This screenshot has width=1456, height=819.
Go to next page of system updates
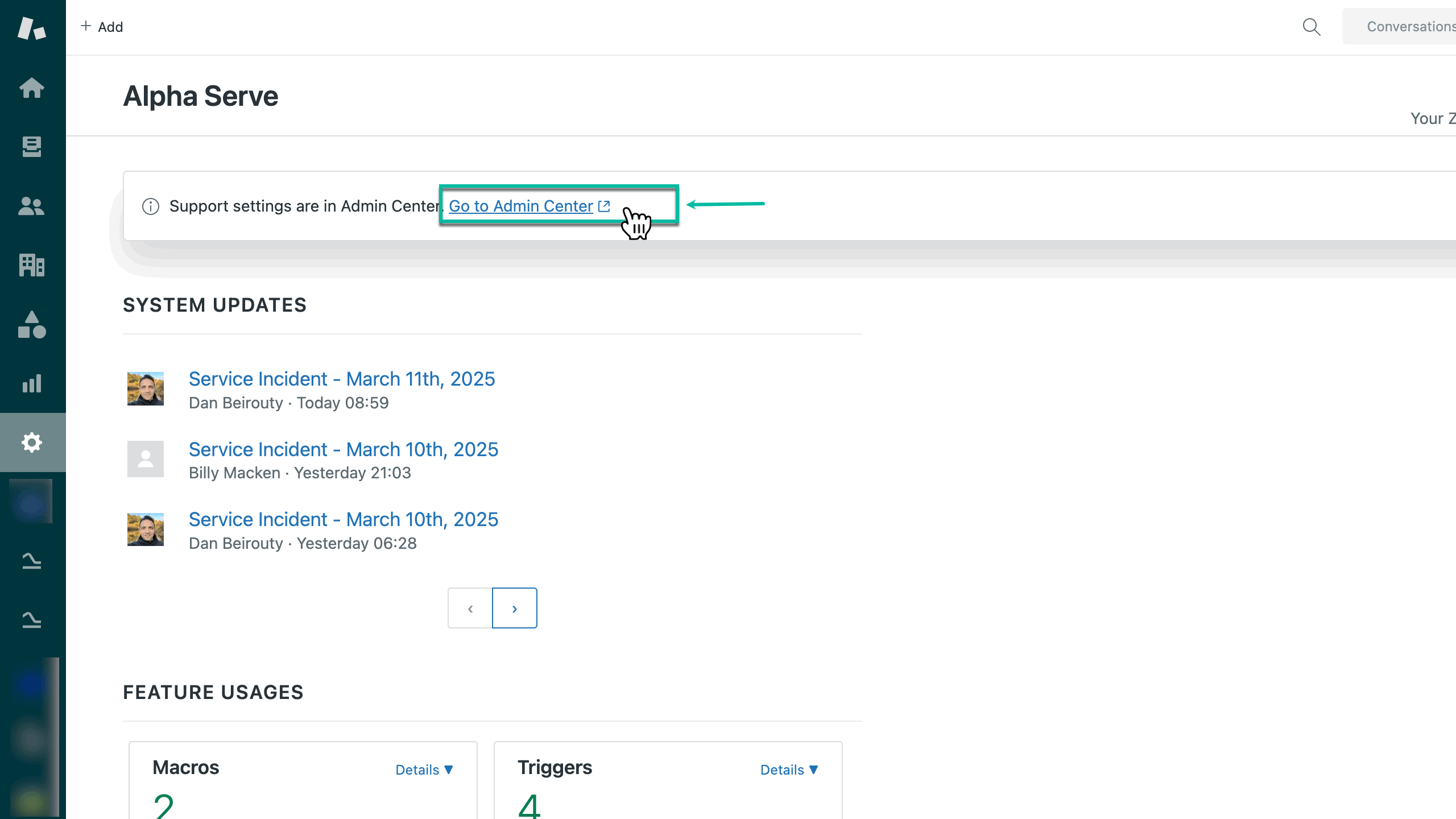pos(514,608)
